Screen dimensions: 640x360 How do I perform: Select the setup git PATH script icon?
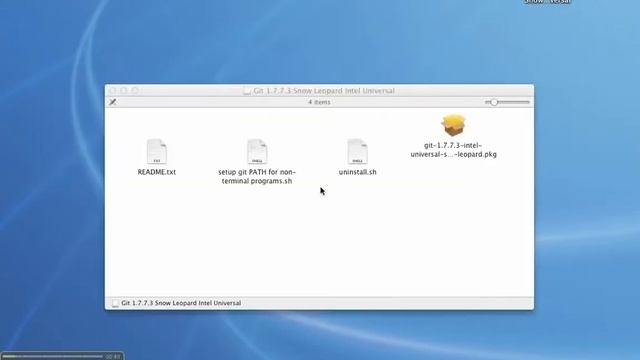tap(257, 151)
